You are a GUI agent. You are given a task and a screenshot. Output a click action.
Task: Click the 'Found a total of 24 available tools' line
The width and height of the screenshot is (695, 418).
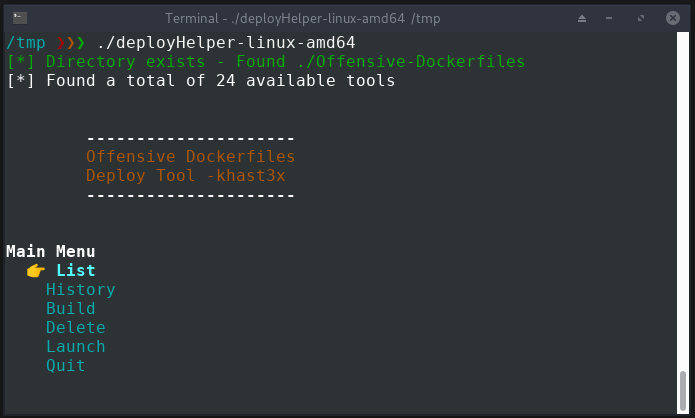[x=221, y=81]
